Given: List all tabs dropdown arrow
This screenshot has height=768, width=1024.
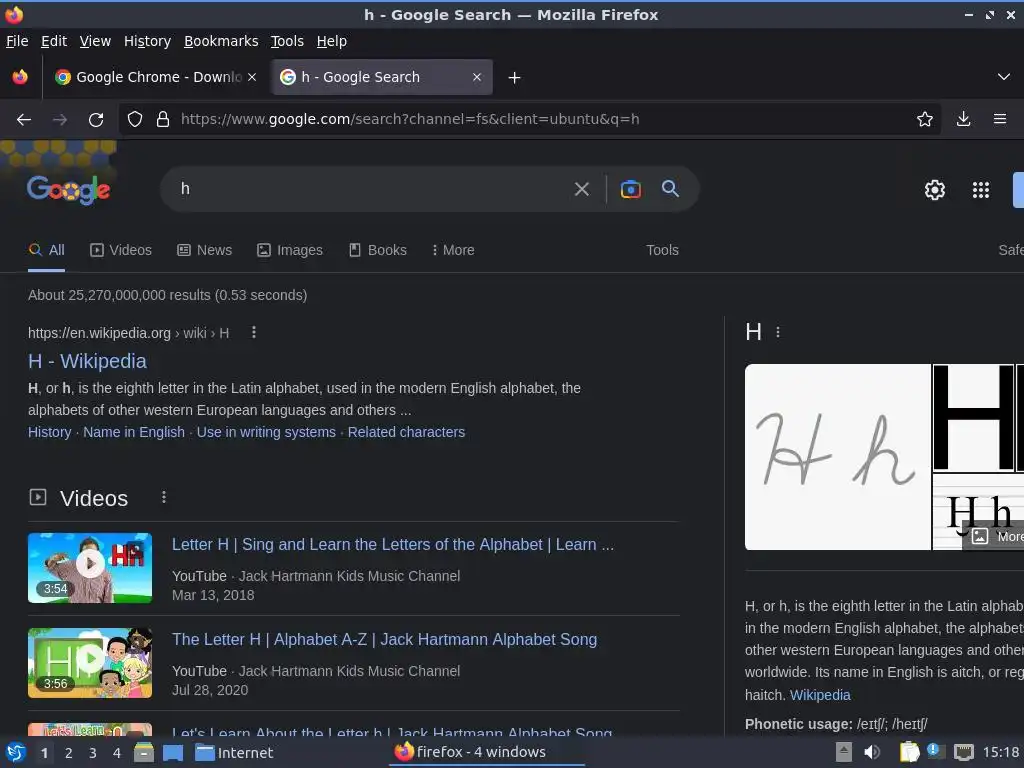Looking at the screenshot, I should pos(1004,77).
